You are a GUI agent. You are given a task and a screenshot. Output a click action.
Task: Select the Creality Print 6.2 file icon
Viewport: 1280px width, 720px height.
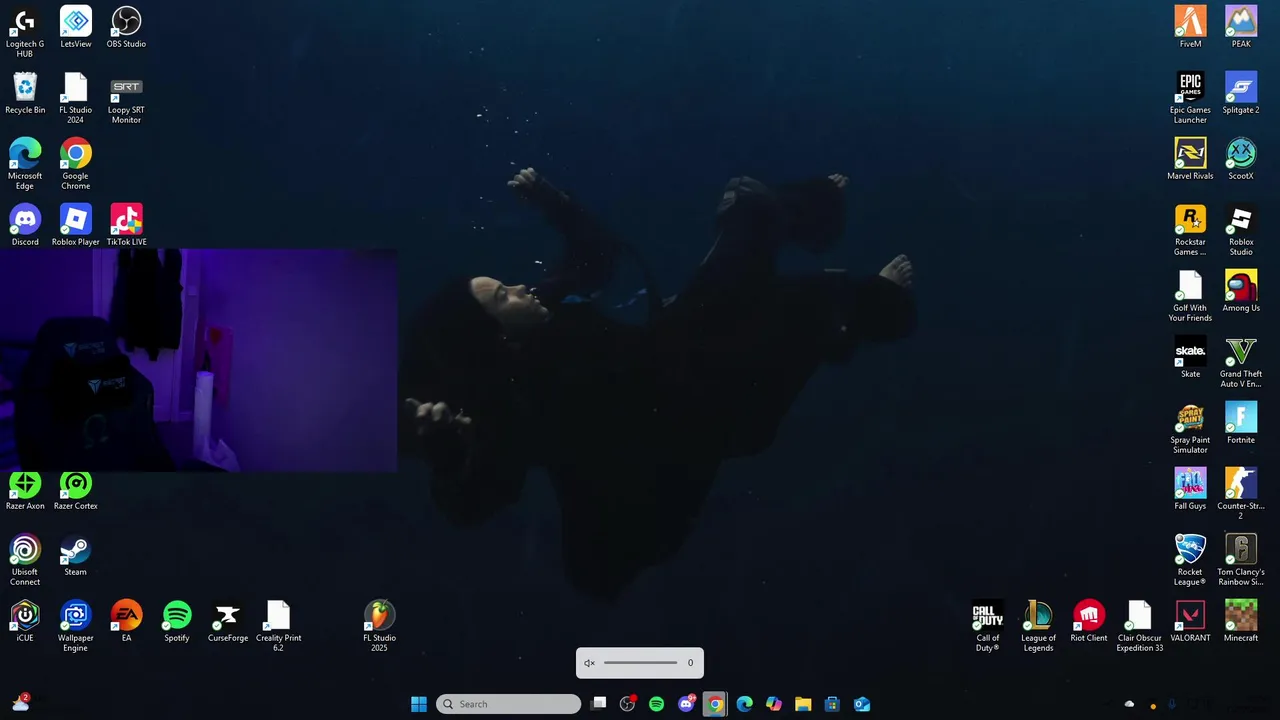278,626
